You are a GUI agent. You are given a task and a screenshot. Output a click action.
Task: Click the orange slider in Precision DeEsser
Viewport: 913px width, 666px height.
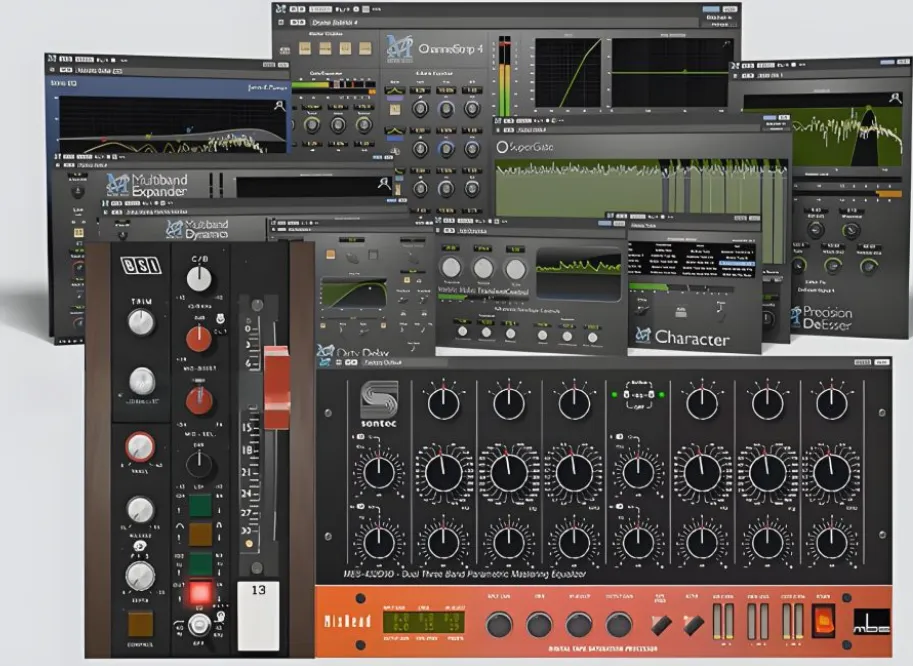pos(888,194)
